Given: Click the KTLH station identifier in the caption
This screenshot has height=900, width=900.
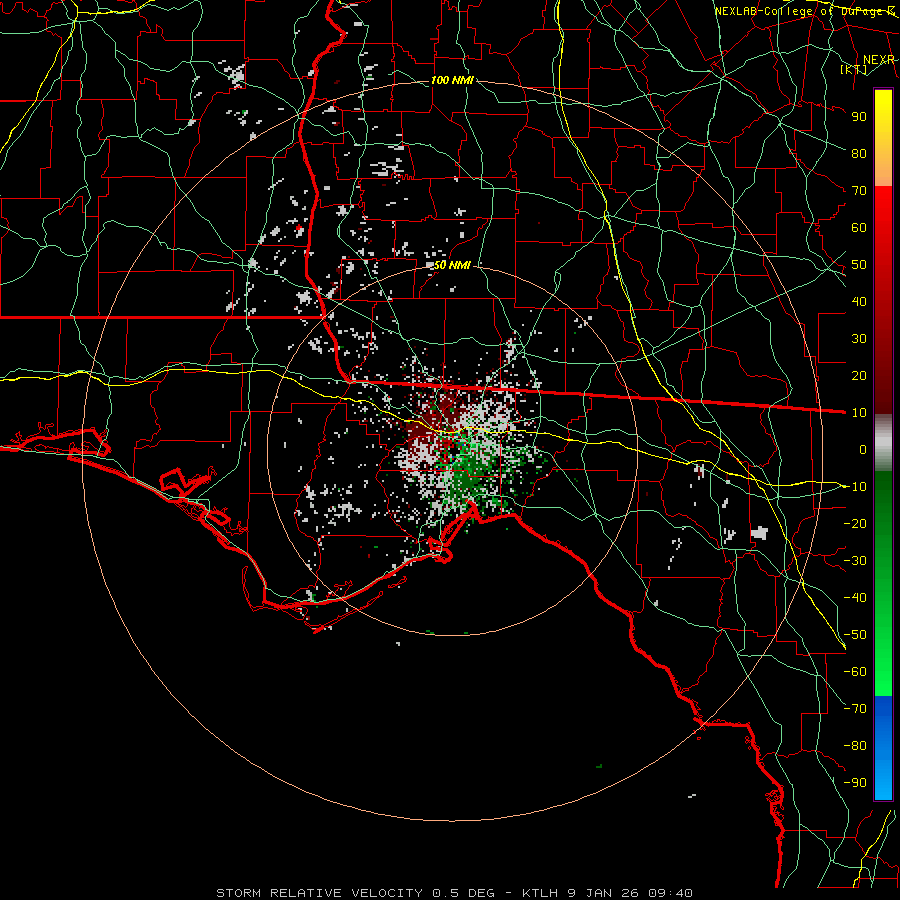Looking at the screenshot, I should (x=540, y=893).
